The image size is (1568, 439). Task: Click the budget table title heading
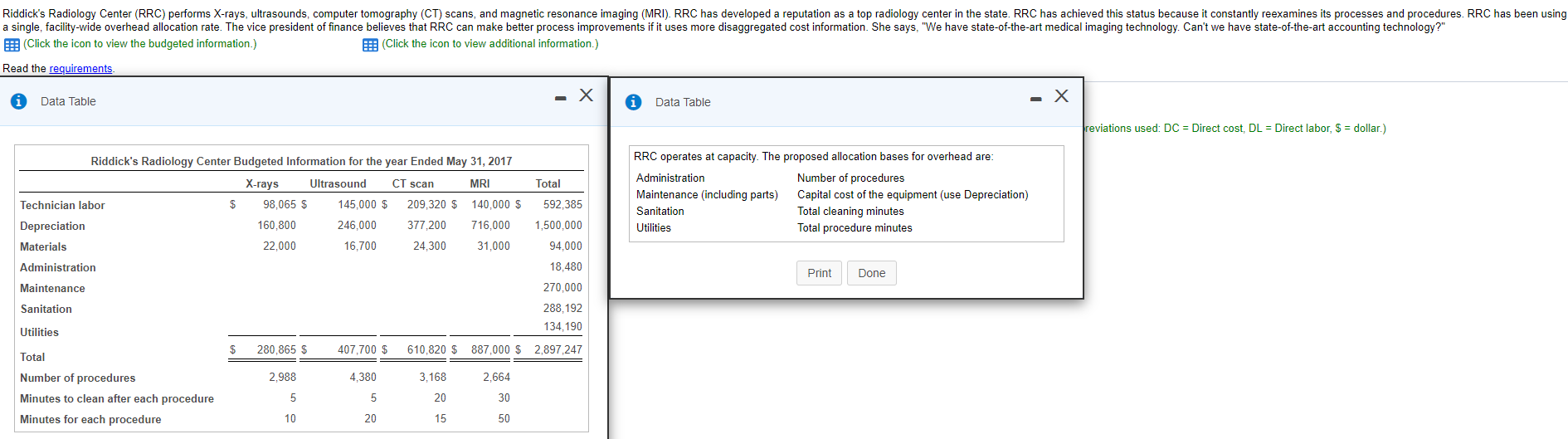(x=301, y=161)
